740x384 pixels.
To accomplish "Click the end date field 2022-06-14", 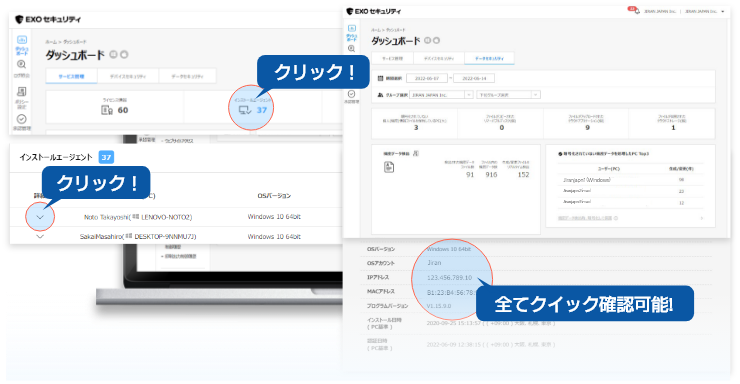I will click(474, 78).
